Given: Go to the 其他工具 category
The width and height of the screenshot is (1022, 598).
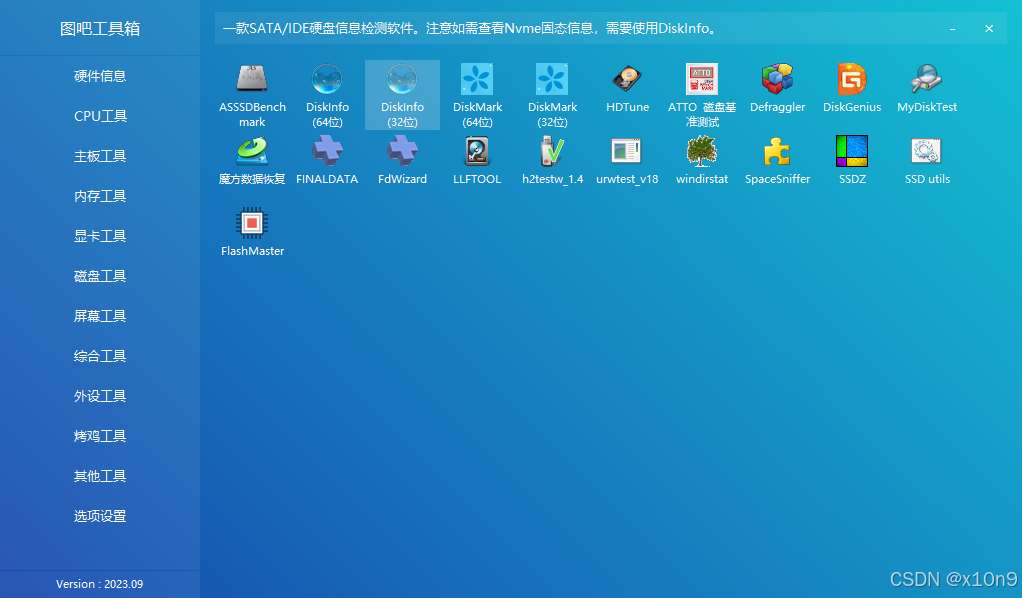Looking at the screenshot, I should [x=100, y=476].
